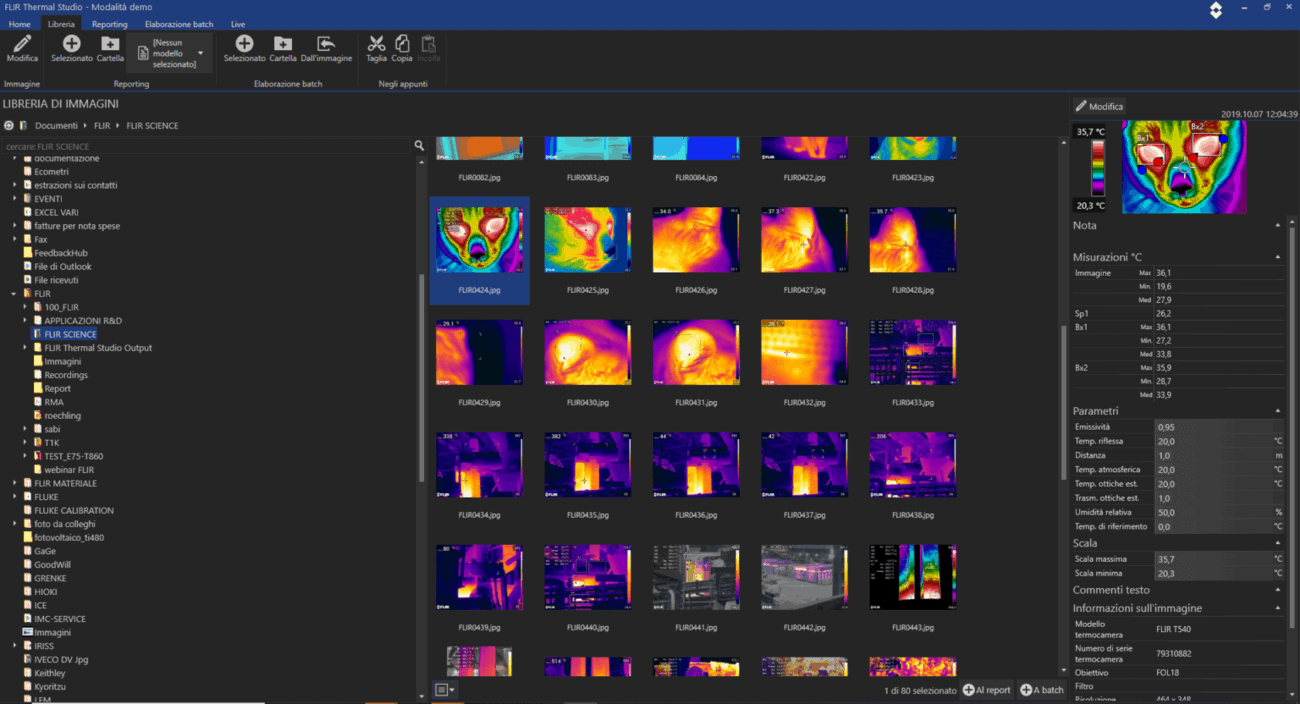The height and width of the screenshot is (704, 1300).
Task: Switch to the Reporting tab
Action: (x=109, y=24)
